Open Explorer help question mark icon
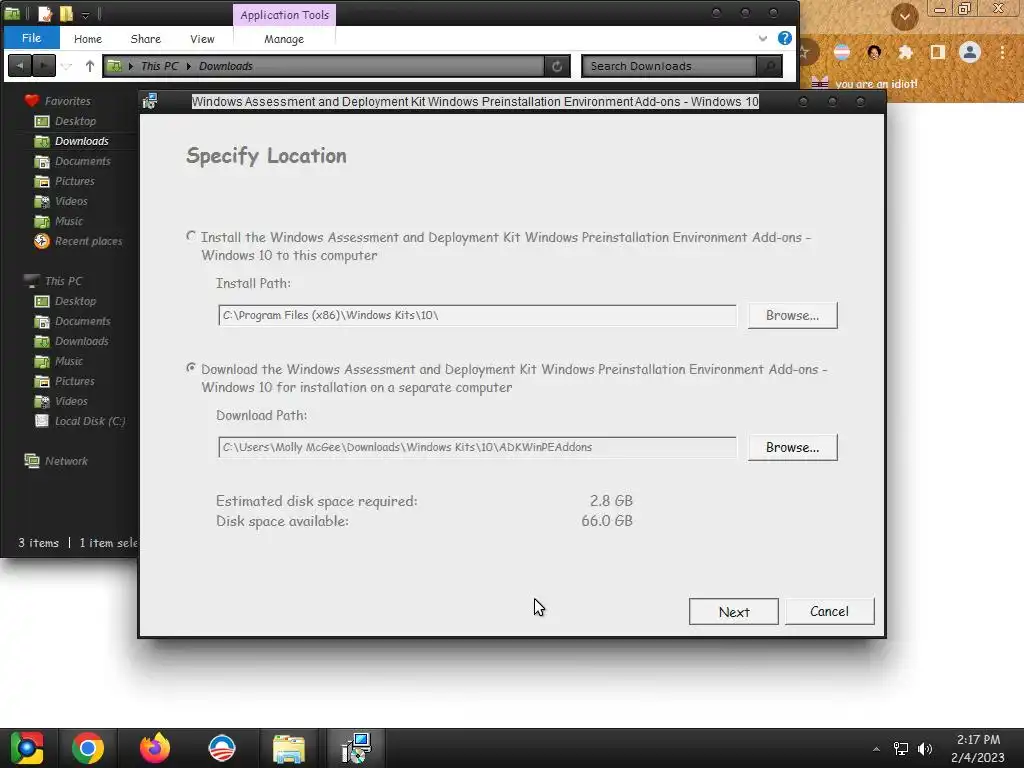Screen dimensions: 1024x768 784,38
